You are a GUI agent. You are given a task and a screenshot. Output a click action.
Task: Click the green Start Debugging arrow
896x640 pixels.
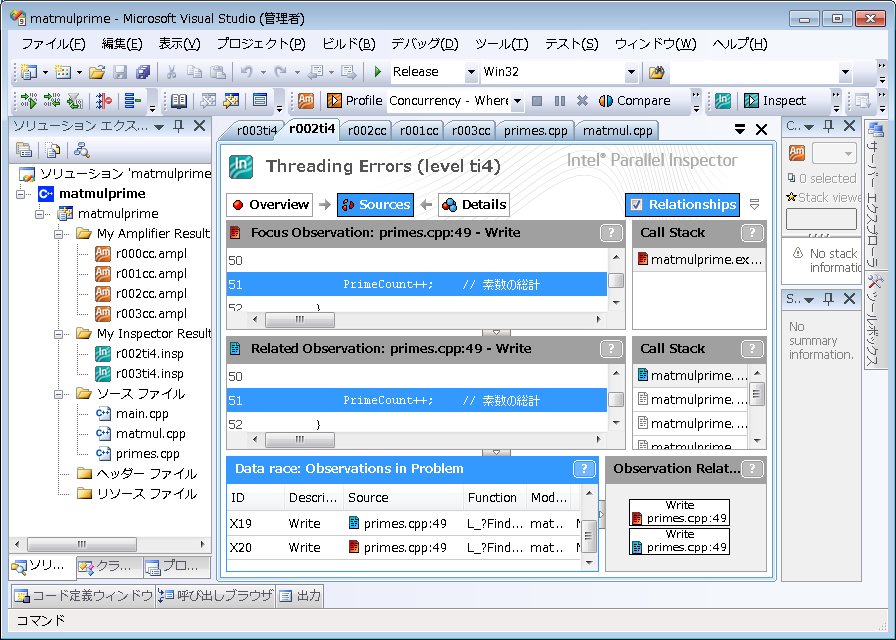(x=377, y=72)
